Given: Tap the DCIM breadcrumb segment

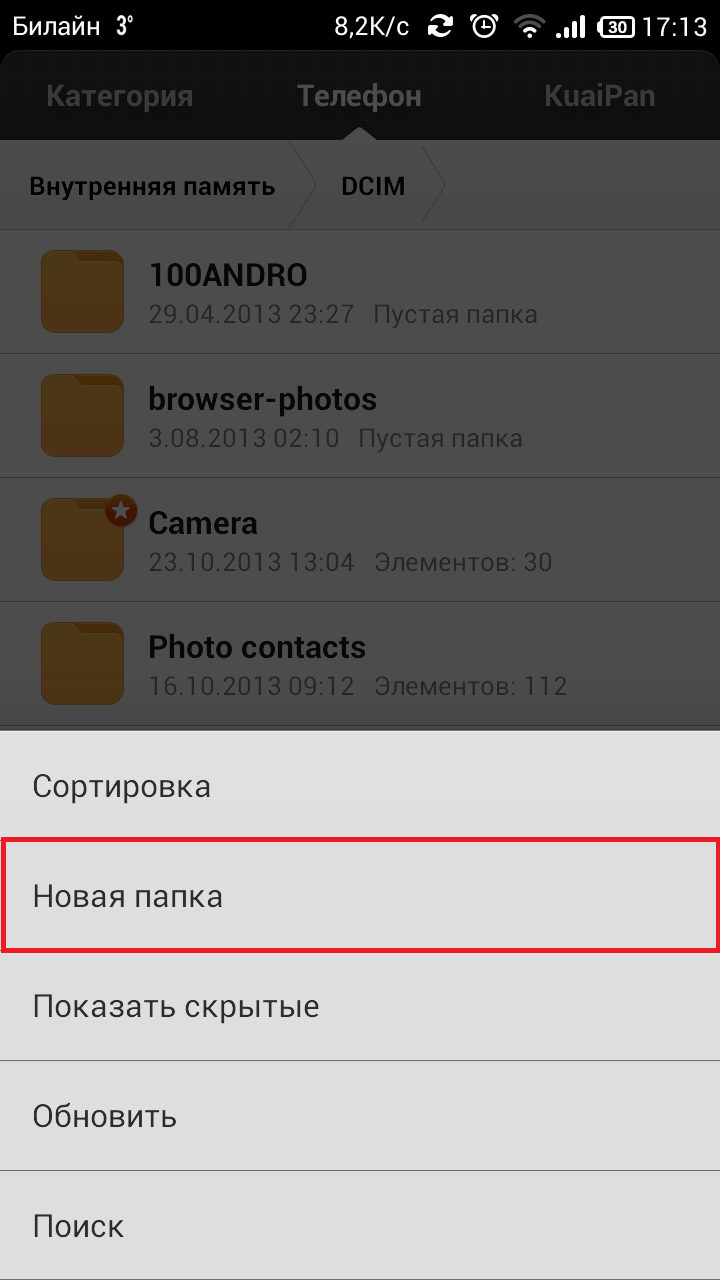Looking at the screenshot, I should (373, 186).
